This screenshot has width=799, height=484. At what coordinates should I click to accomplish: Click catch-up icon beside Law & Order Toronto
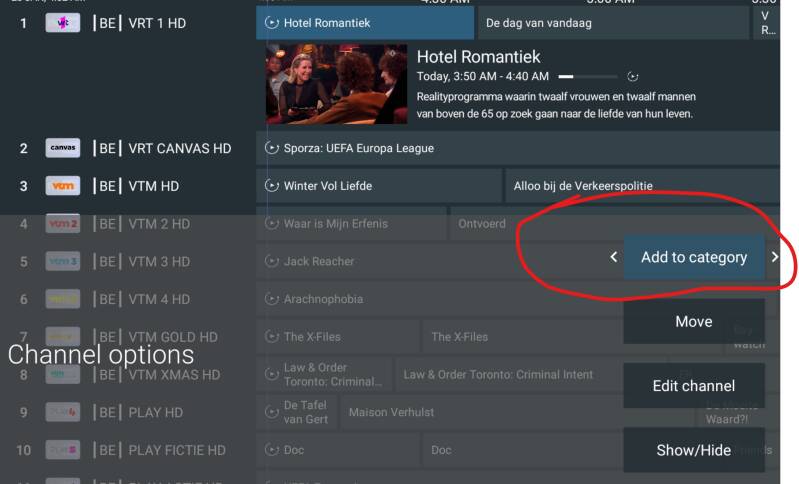pyautogui.click(x=272, y=374)
